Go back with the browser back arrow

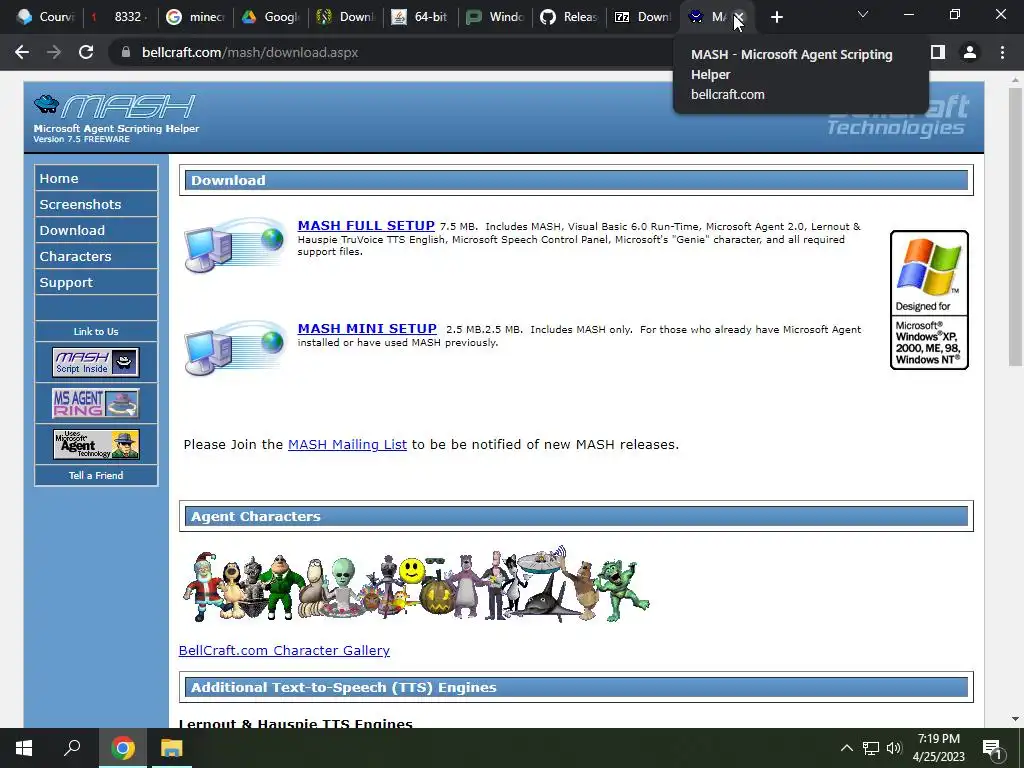[x=22, y=52]
